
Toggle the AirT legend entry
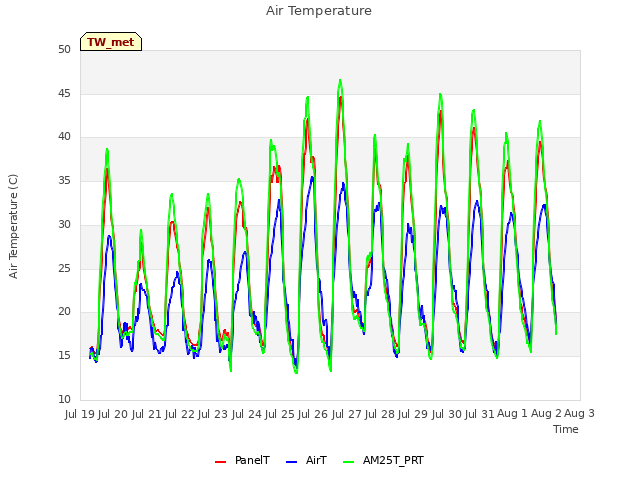tap(307, 461)
